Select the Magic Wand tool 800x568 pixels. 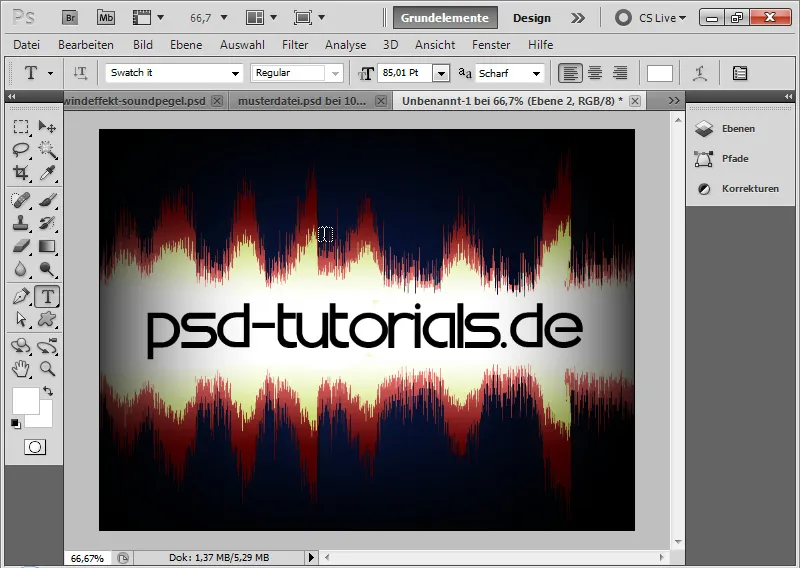47,150
